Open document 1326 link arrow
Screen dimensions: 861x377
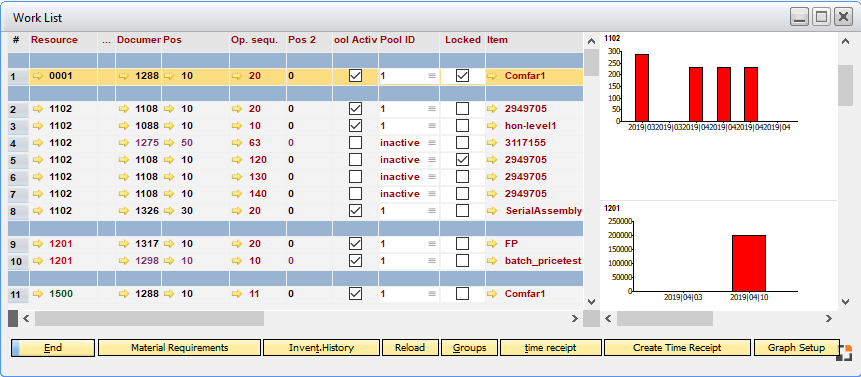pyautogui.click(x=125, y=211)
